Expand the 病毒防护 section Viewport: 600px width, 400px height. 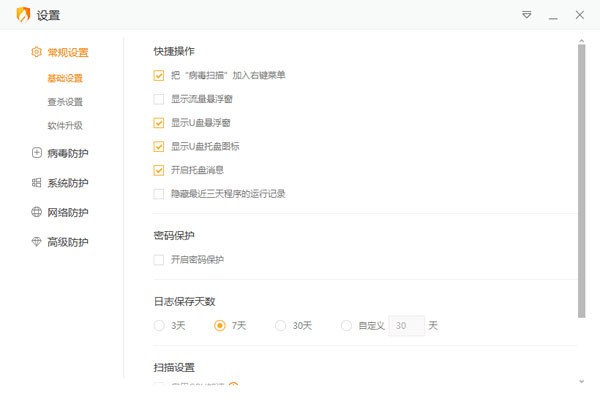coord(68,153)
